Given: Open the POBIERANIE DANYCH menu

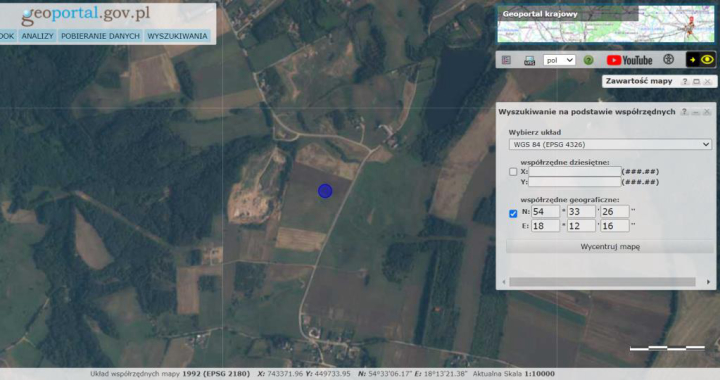Looking at the screenshot, I should (100, 36).
